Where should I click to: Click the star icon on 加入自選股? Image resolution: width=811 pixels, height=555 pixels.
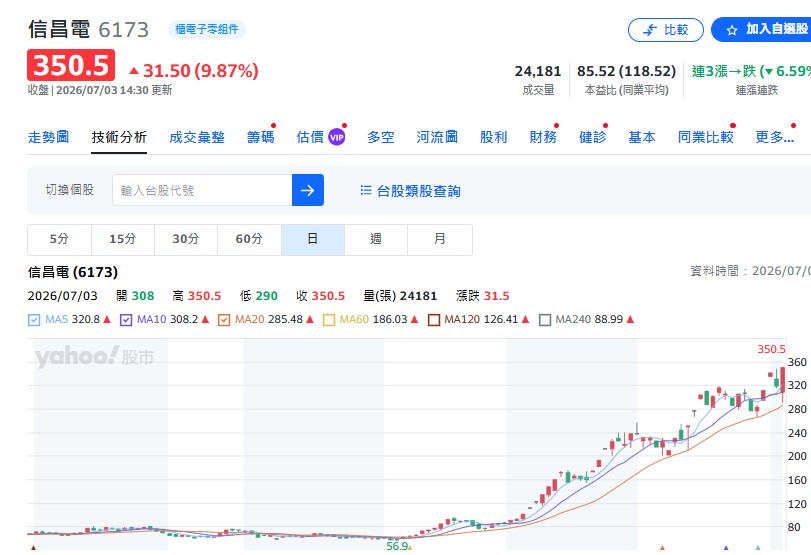tap(731, 31)
